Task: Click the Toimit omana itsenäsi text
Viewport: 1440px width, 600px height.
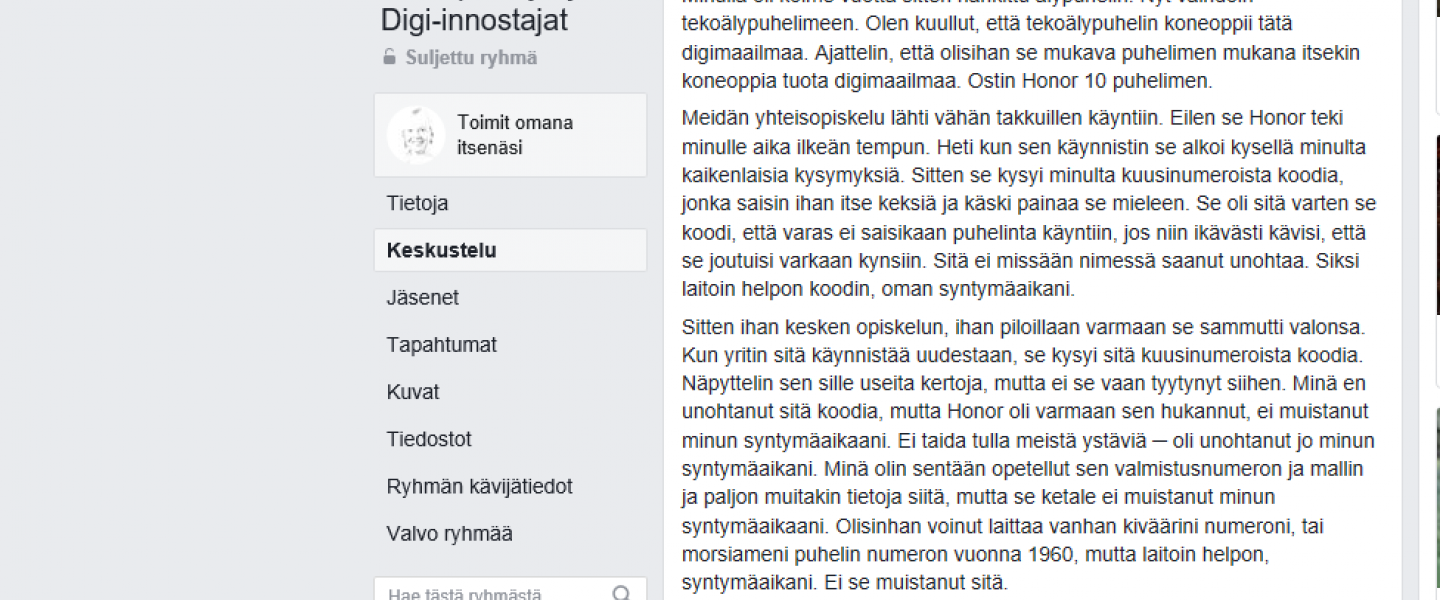Action: [515, 135]
